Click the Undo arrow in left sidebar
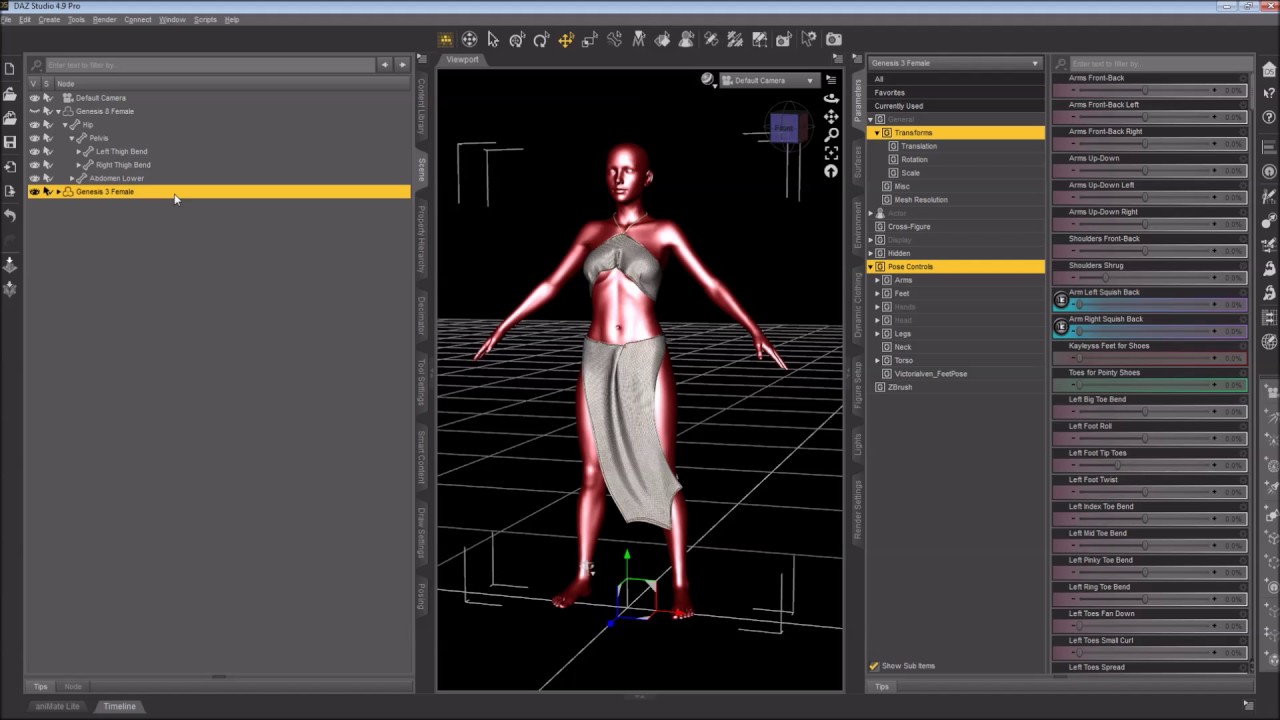 coord(10,215)
